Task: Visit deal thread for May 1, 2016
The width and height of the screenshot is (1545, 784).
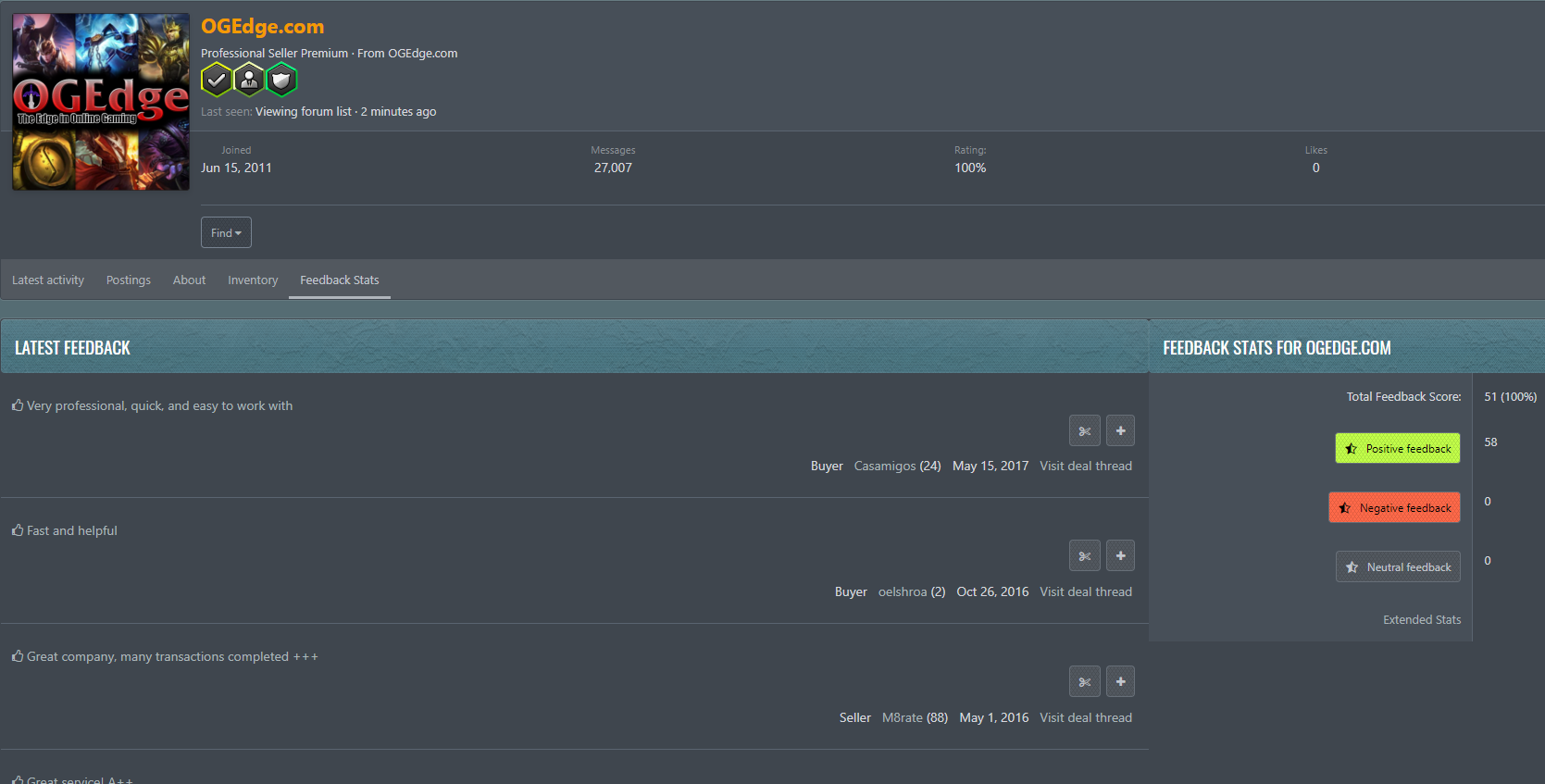Action: point(1086,717)
